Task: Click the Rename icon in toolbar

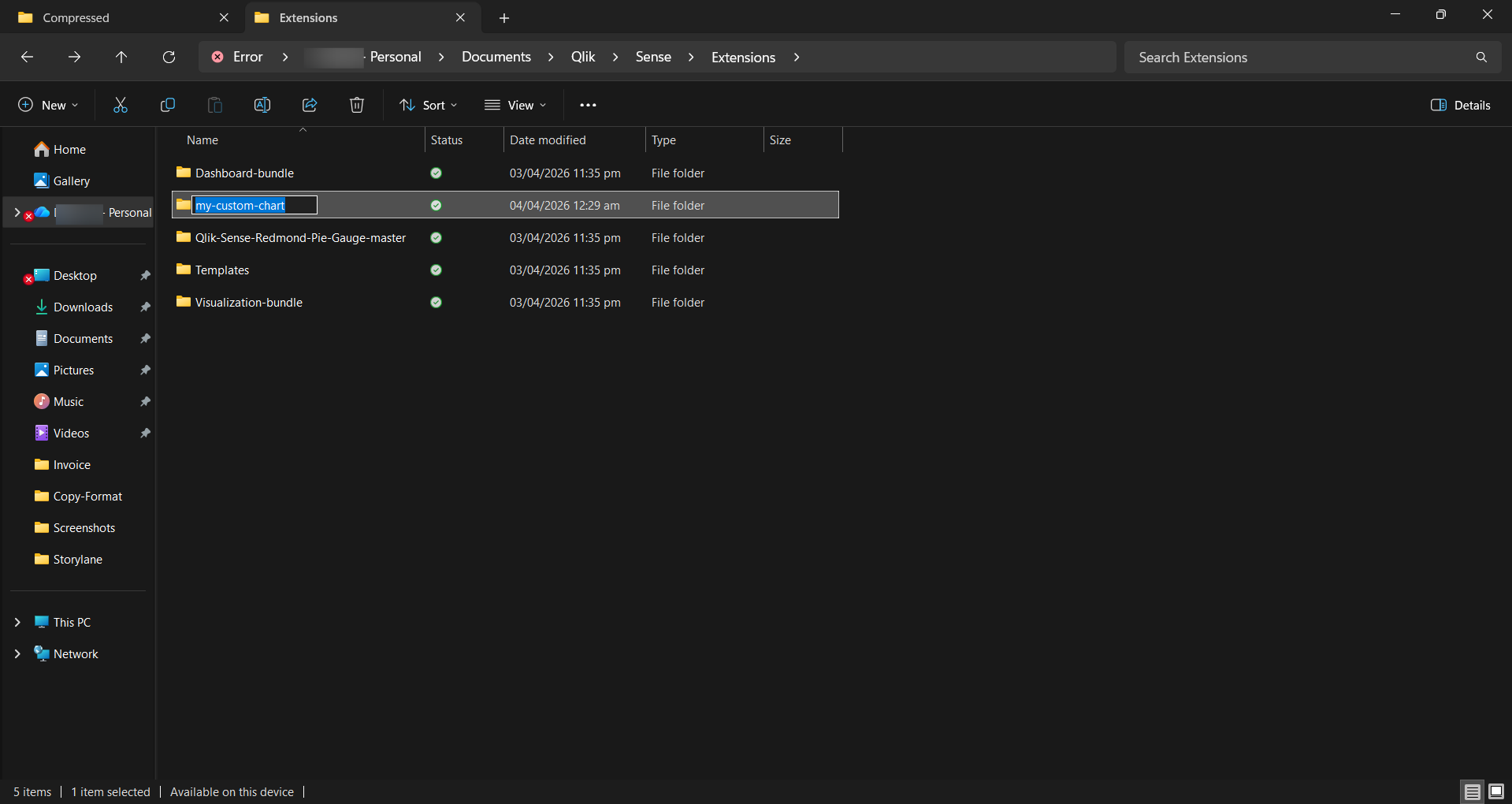Action: 262,105
